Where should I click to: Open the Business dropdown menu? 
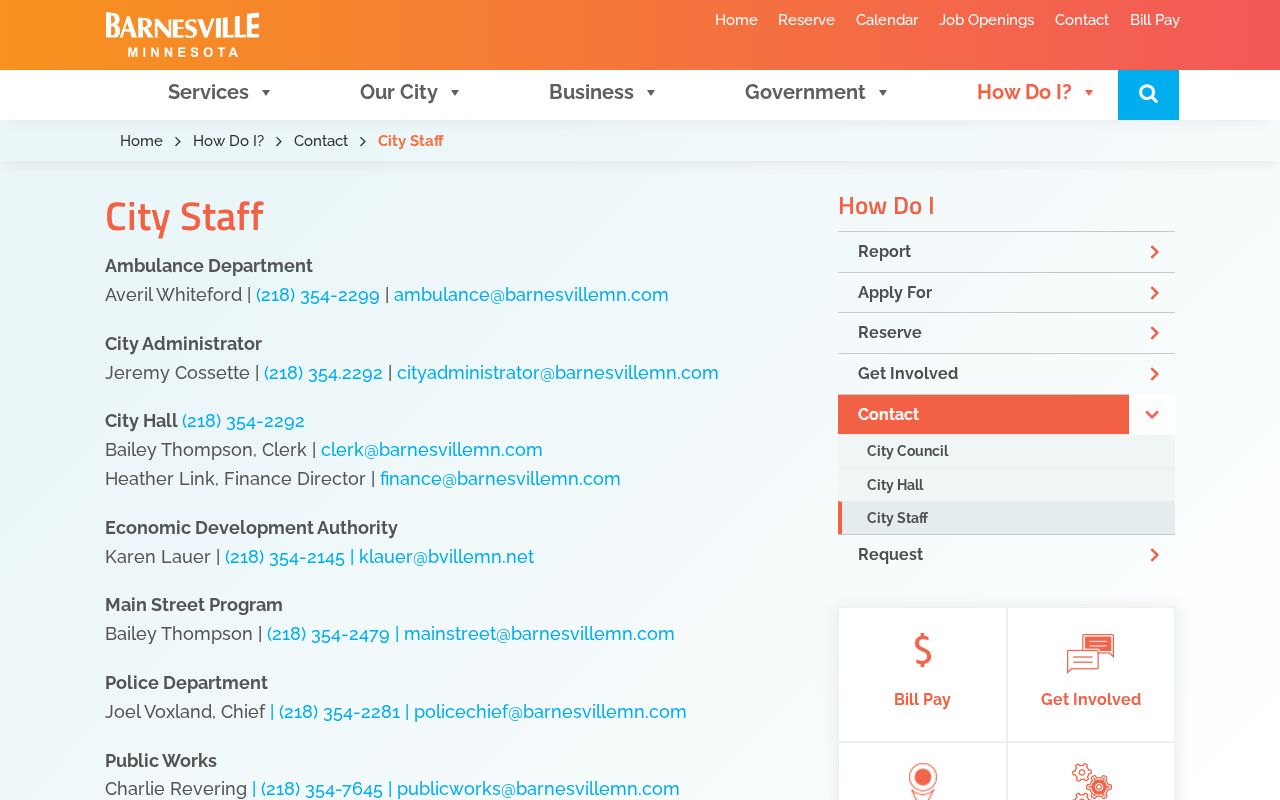(603, 93)
